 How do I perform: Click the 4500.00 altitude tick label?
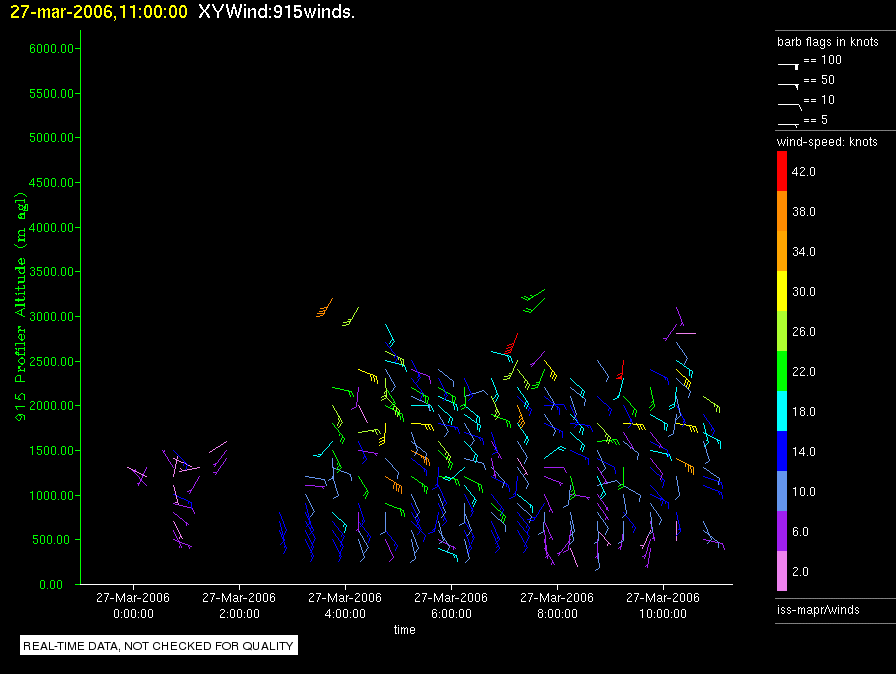(51, 183)
